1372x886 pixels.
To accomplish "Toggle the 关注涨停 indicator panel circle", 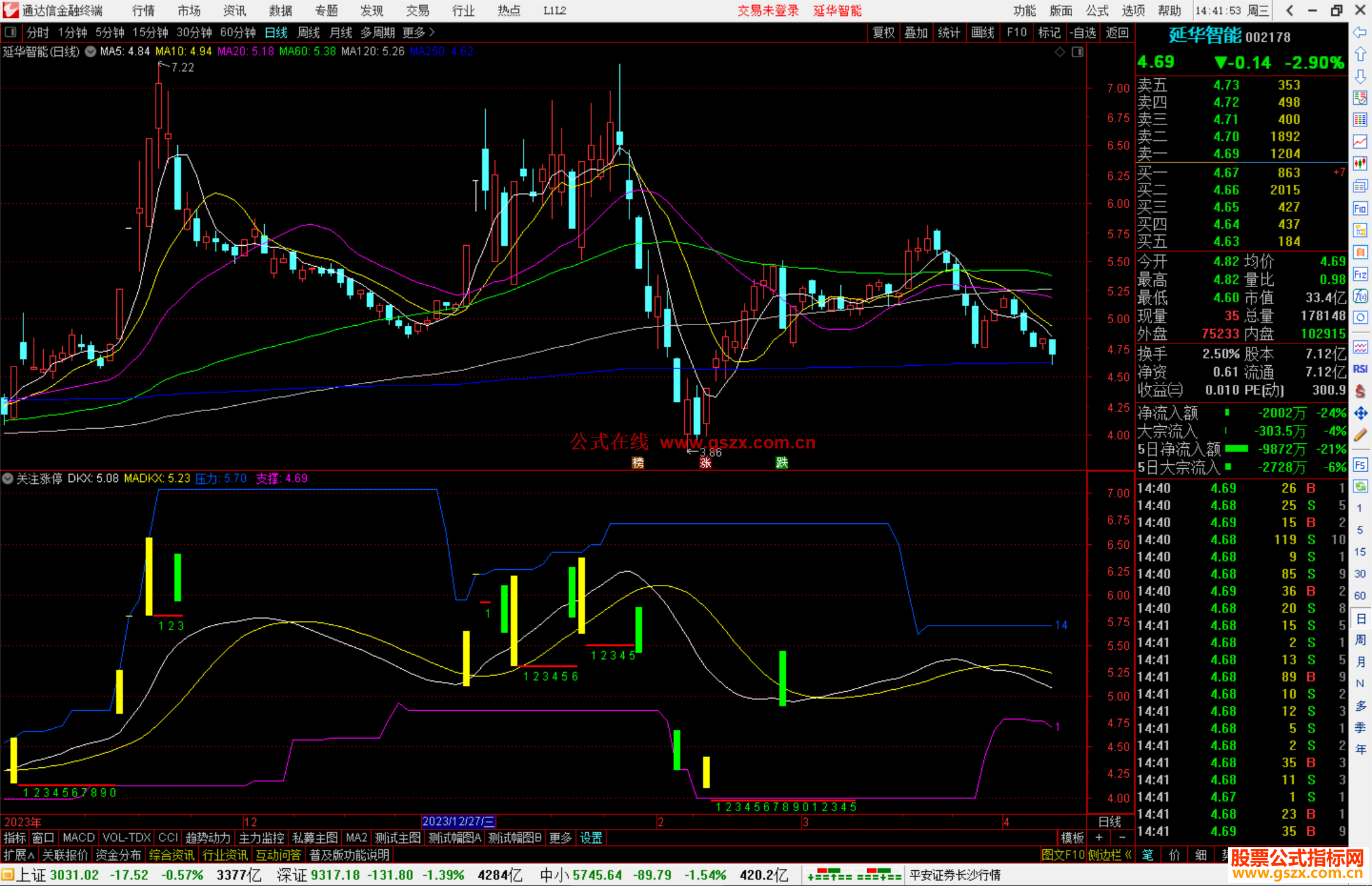I will [x=8, y=478].
